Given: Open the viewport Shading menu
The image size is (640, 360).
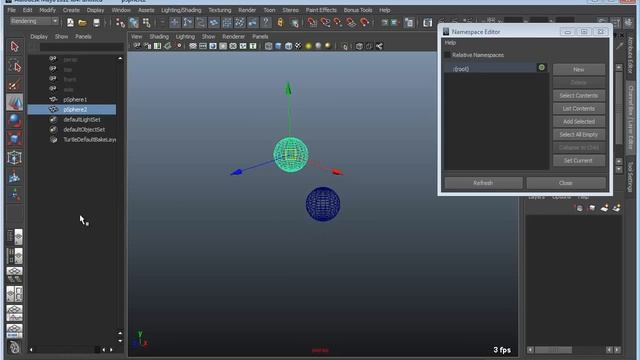Looking at the screenshot, I should (x=159, y=36).
